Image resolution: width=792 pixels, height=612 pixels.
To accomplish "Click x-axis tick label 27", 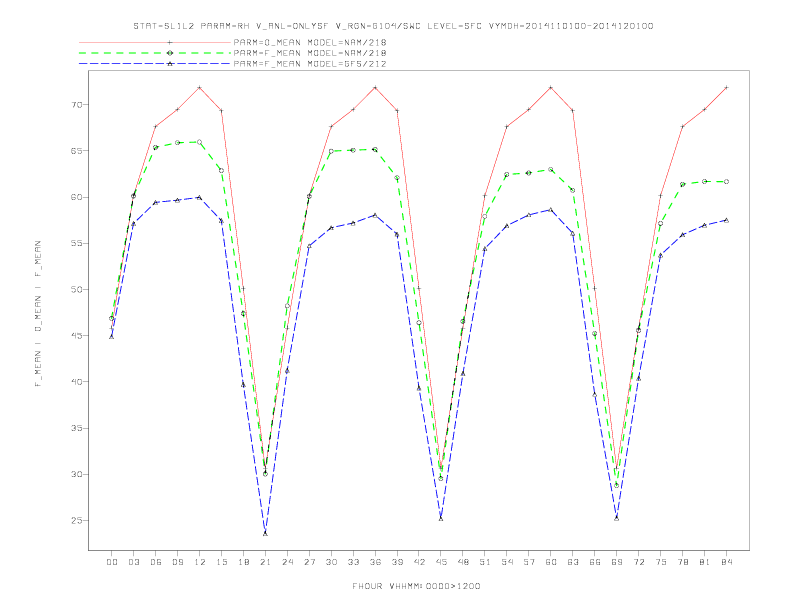I will (309, 562).
